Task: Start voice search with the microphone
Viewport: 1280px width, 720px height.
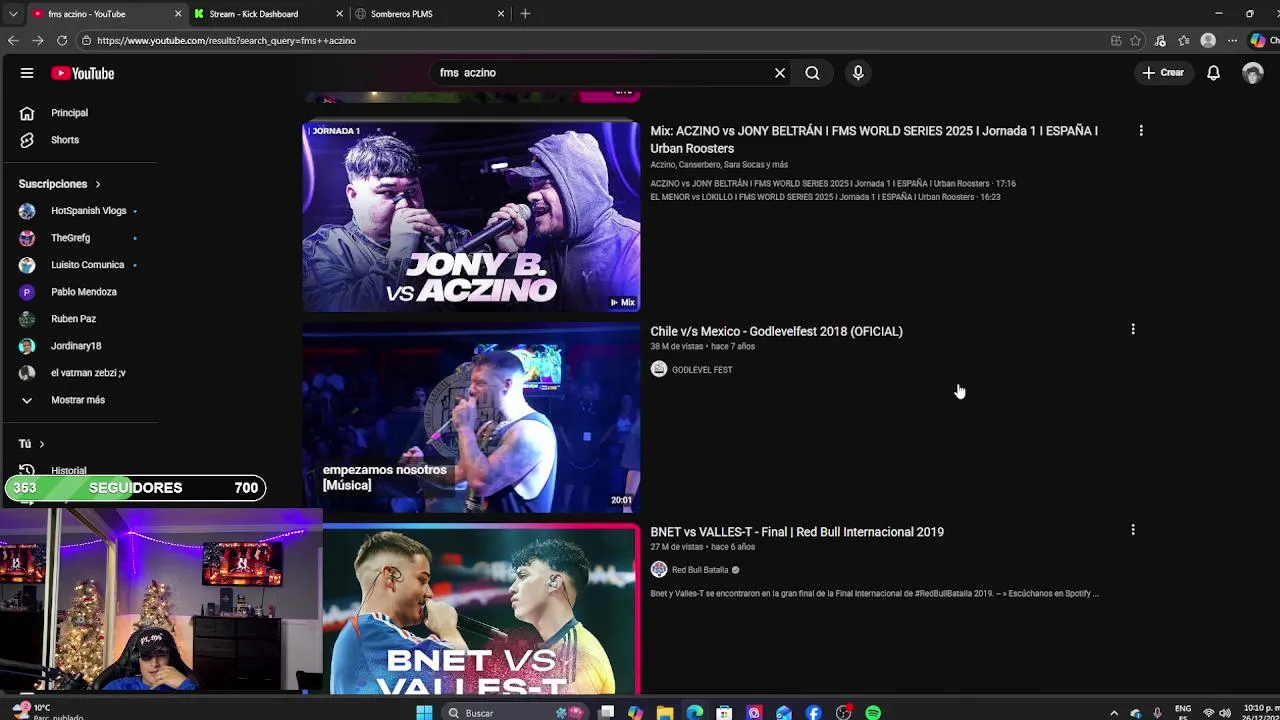Action: (x=858, y=73)
